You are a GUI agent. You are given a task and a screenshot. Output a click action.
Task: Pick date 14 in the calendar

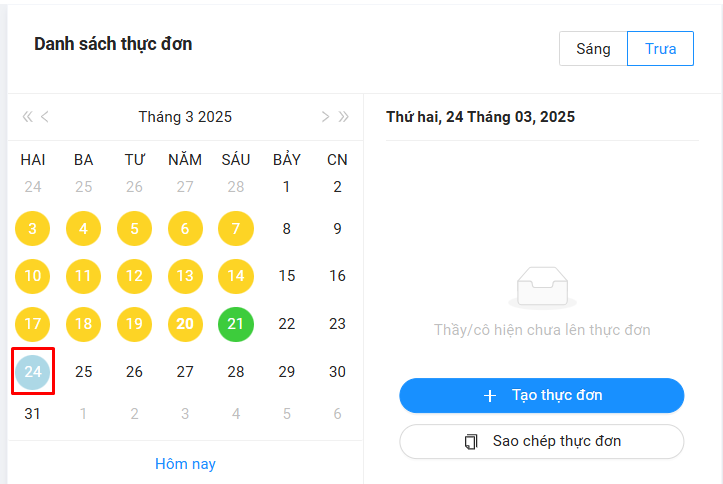coord(236,276)
